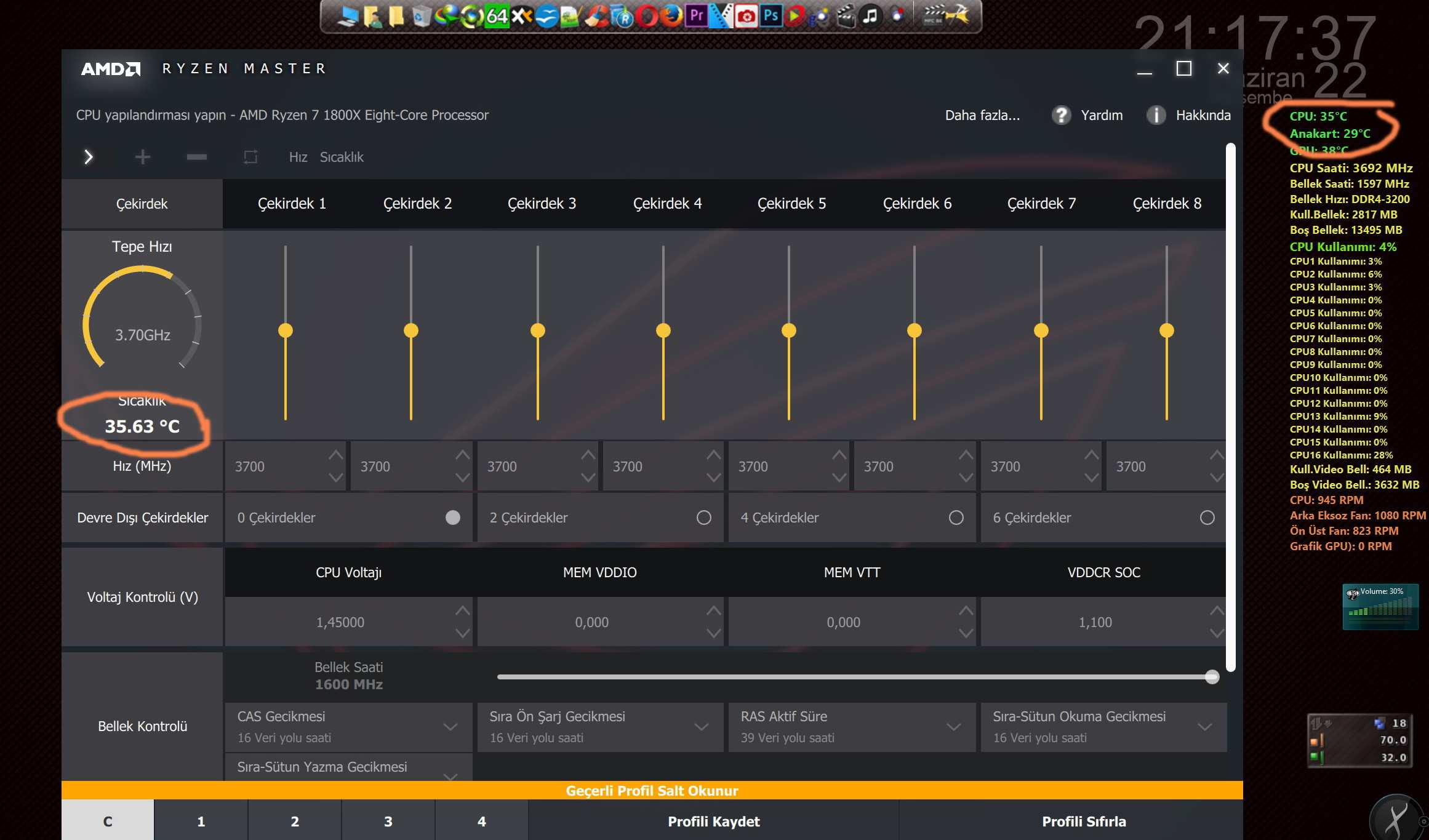Viewport: 1429px width, 840px height.
Task: Select 0 Çekirdekler disabled cores option
Action: 453,518
